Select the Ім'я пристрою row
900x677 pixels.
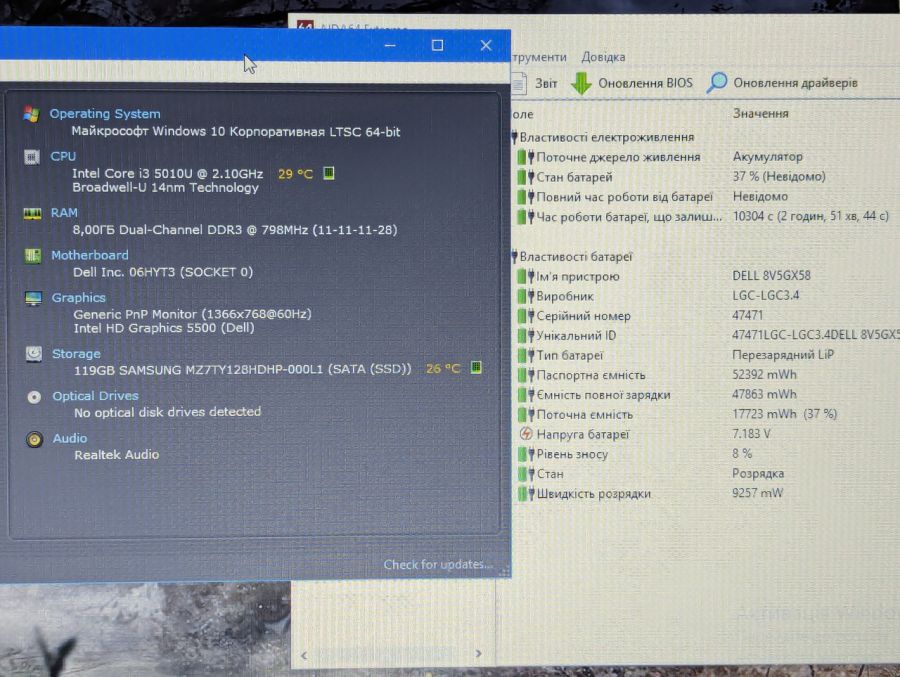664,276
